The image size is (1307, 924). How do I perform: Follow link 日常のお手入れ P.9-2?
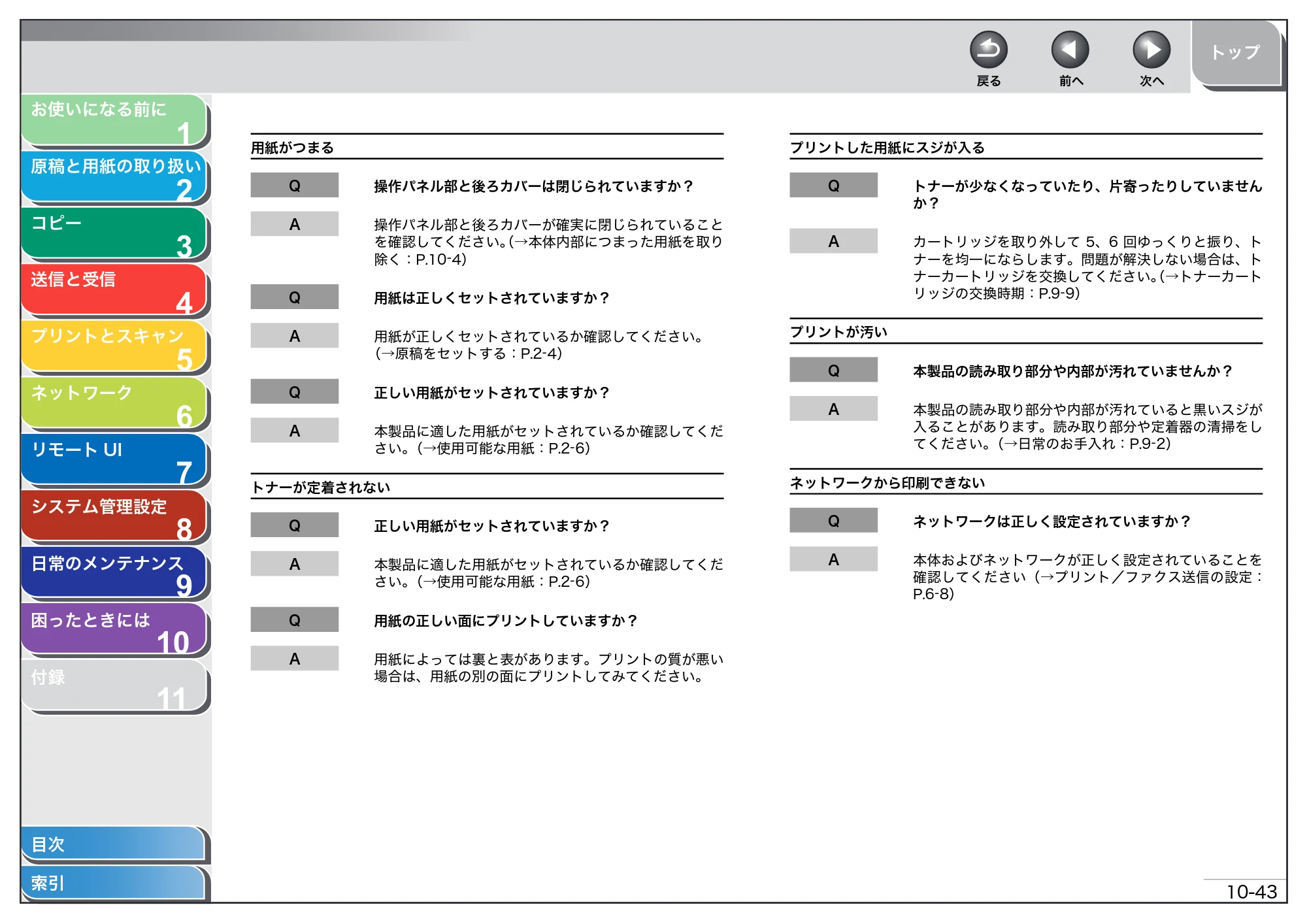(1085, 444)
